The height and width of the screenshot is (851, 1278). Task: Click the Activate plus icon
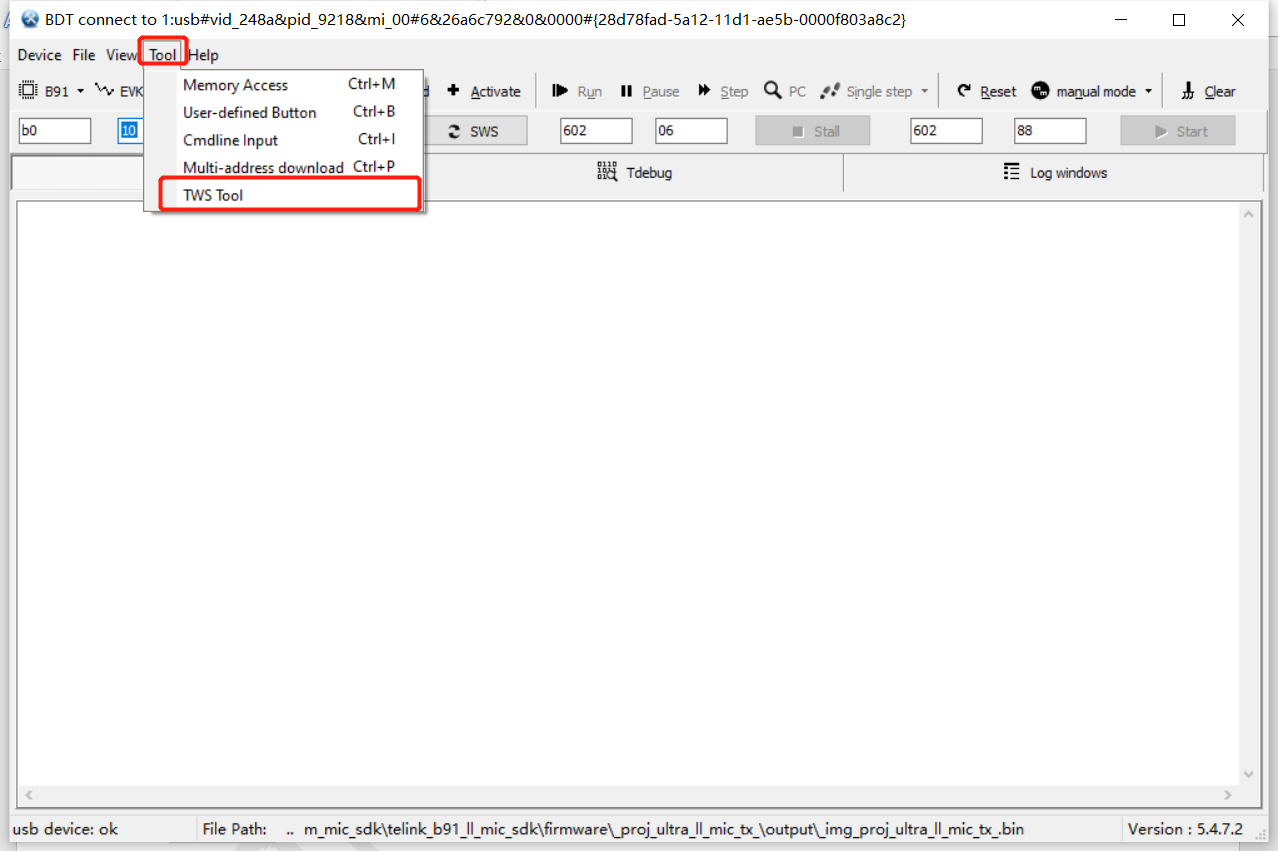[x=453, y=91]
